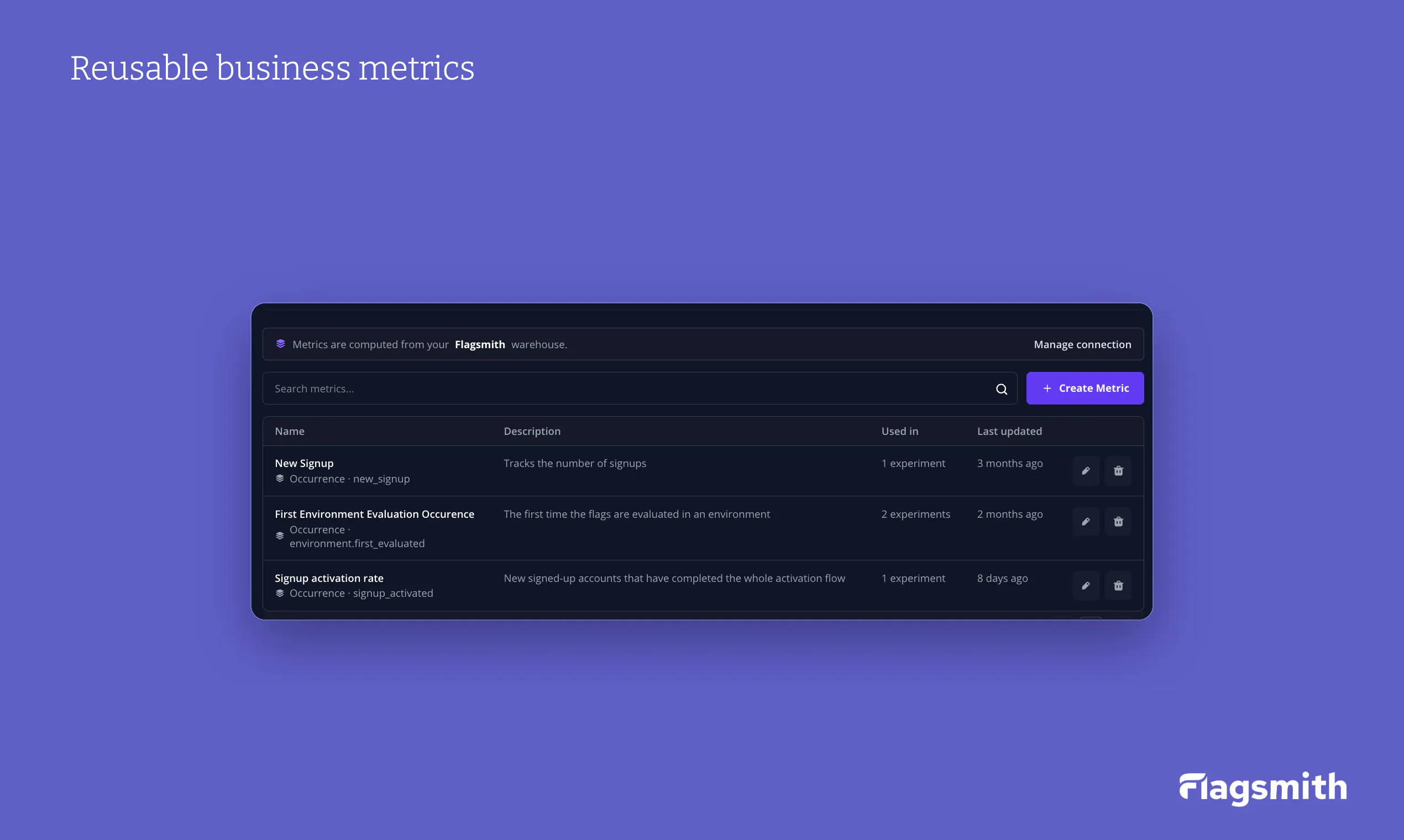Click '1 experiment' in Signup activation row
The height and width of the screenshot is (840, 1404).
click(x=913, y=579)
